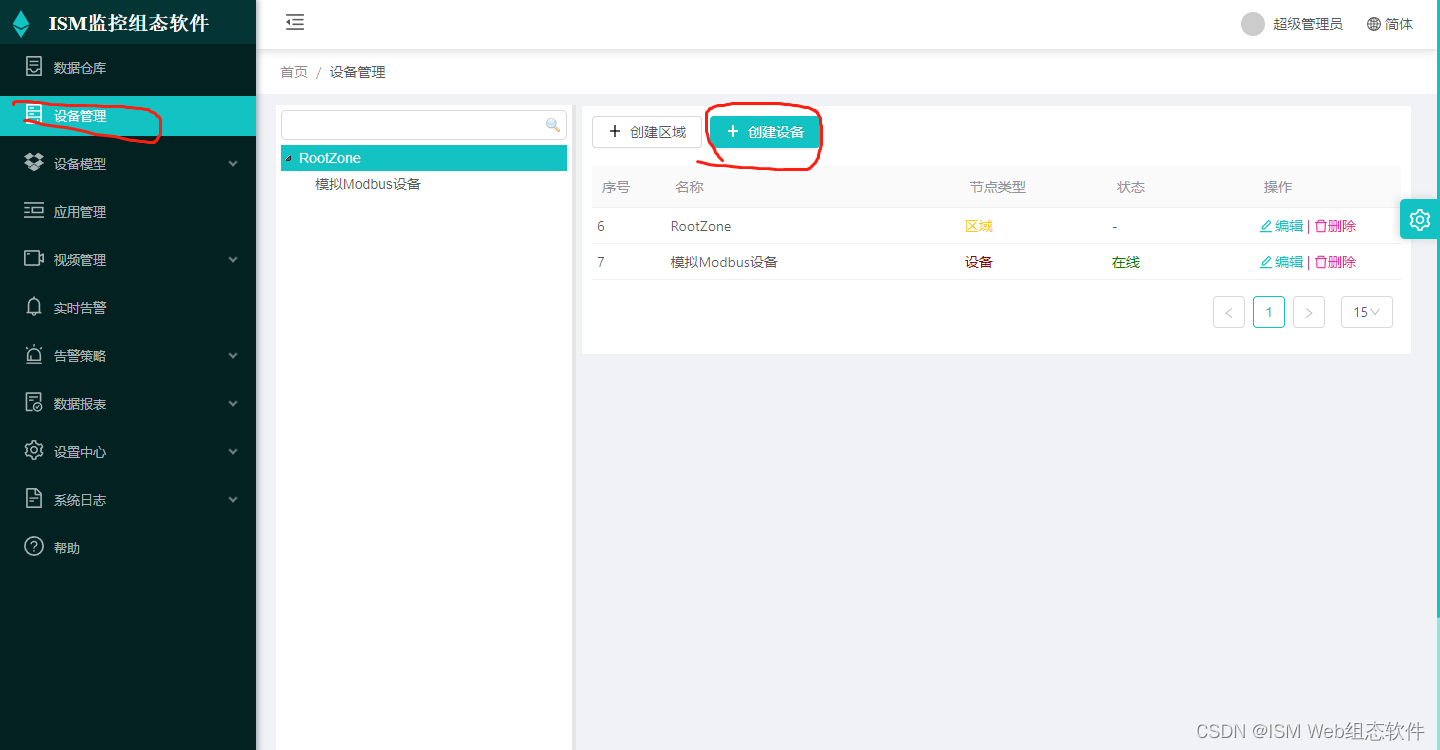This screenshot has height=750, width=1440.
Task: Expand 数据报表 submenu chevron
Action: pyautogui.click(x=233, y=404)
